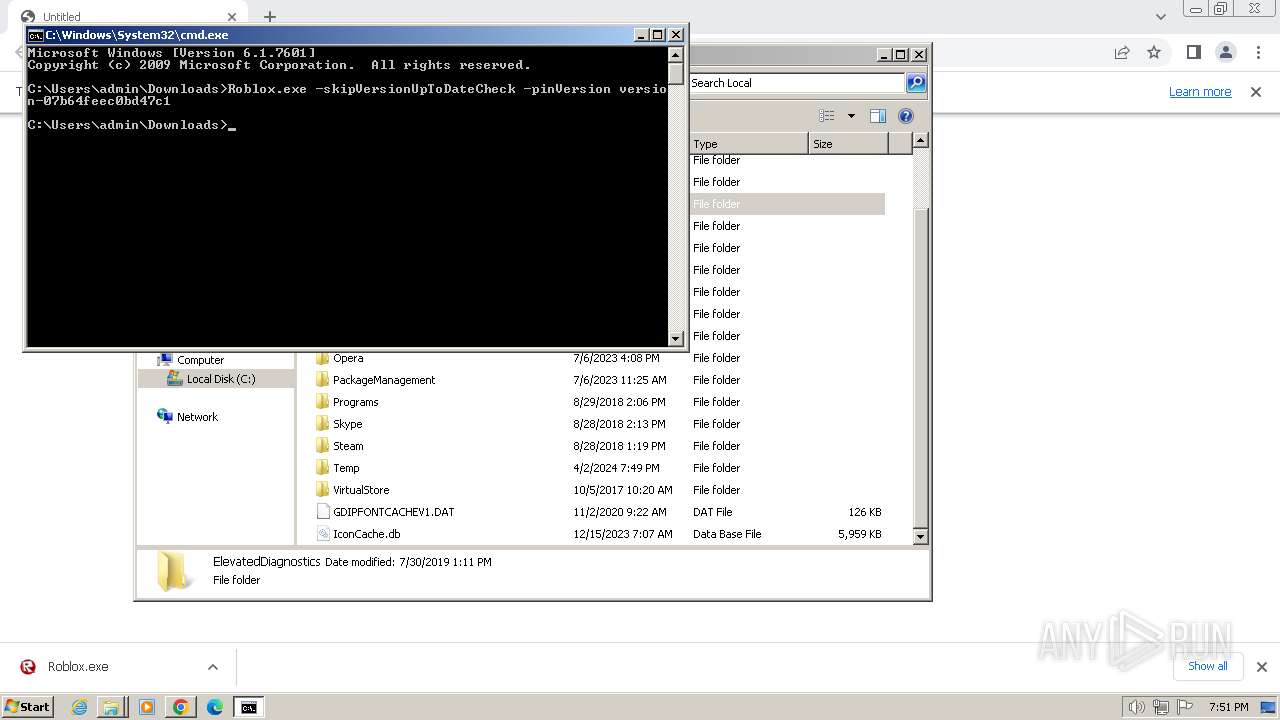The width and height of the screenshot is (1280, 720).
Task: Click taskbar clock 7:51 PM
Action: pos(1229,707)
